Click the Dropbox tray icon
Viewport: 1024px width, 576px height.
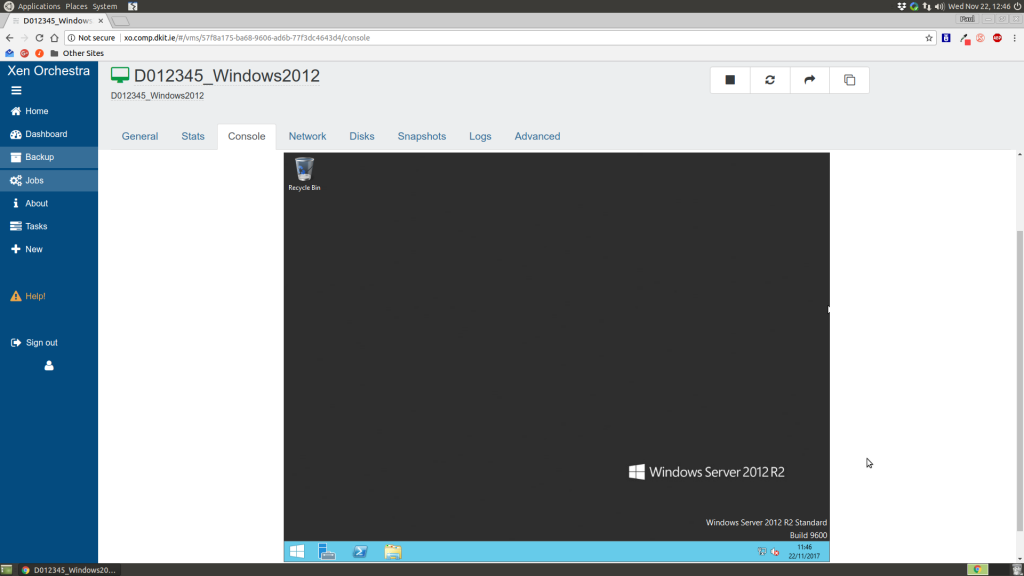tap(901, 6)
